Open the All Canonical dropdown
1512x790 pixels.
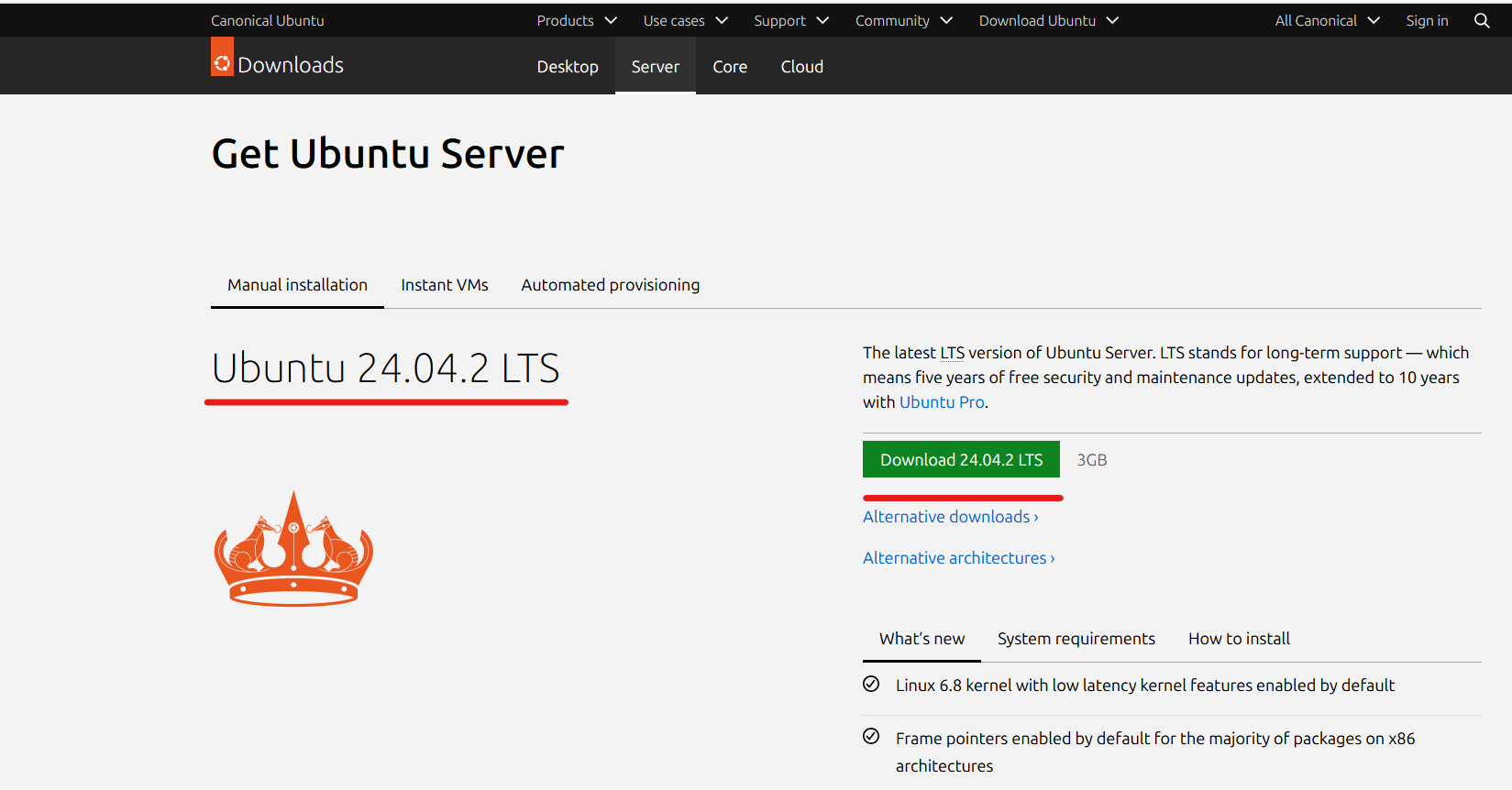pos(1327,20)
